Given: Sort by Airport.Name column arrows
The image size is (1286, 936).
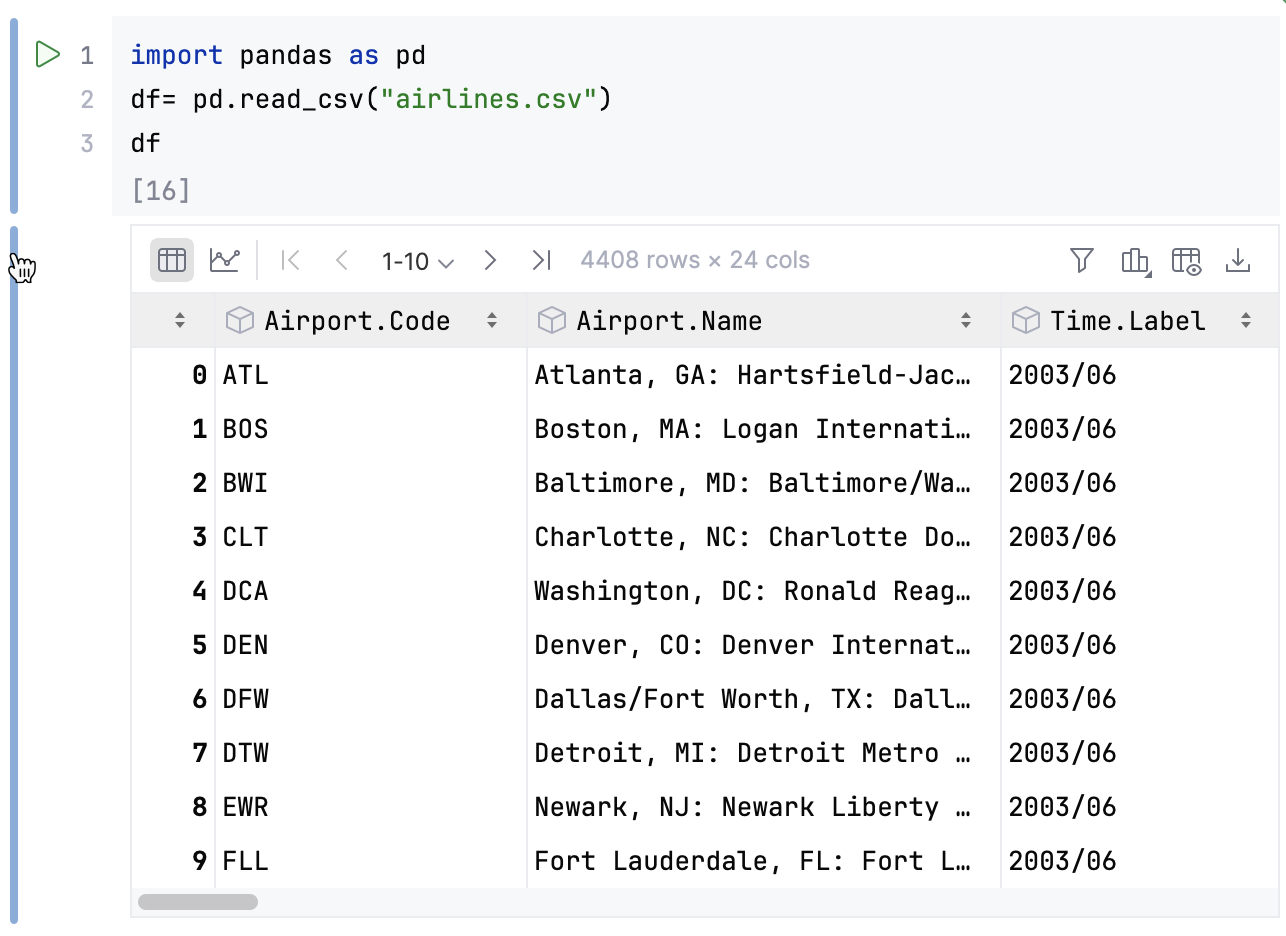Looking at the screenshot, I should pos(966,321).
